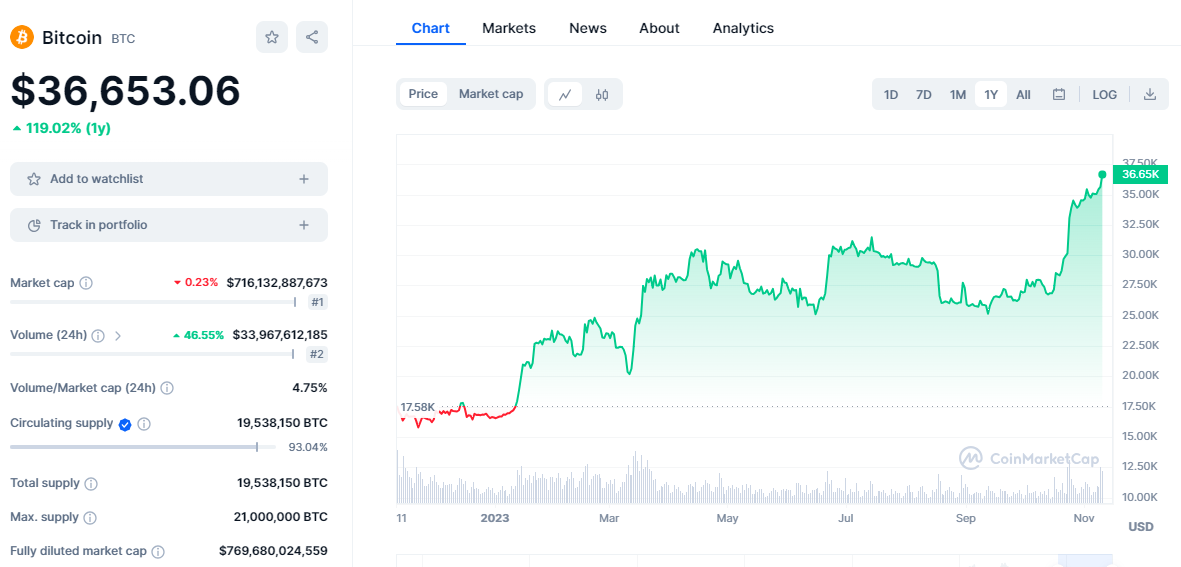Open the News tab
Image resolution: width=1181 pixels, height=567 pixels.
point(588,29)
